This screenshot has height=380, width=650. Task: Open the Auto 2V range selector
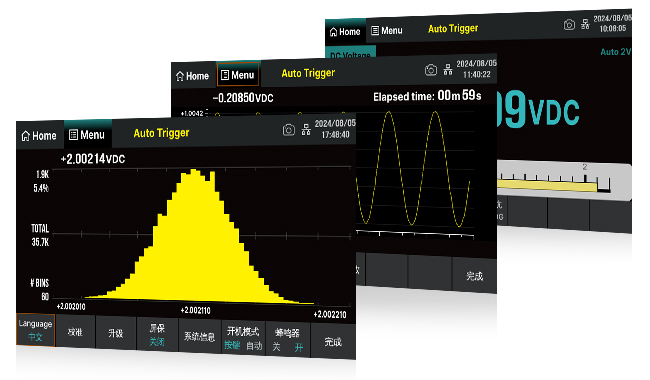(x=616, y=52)
